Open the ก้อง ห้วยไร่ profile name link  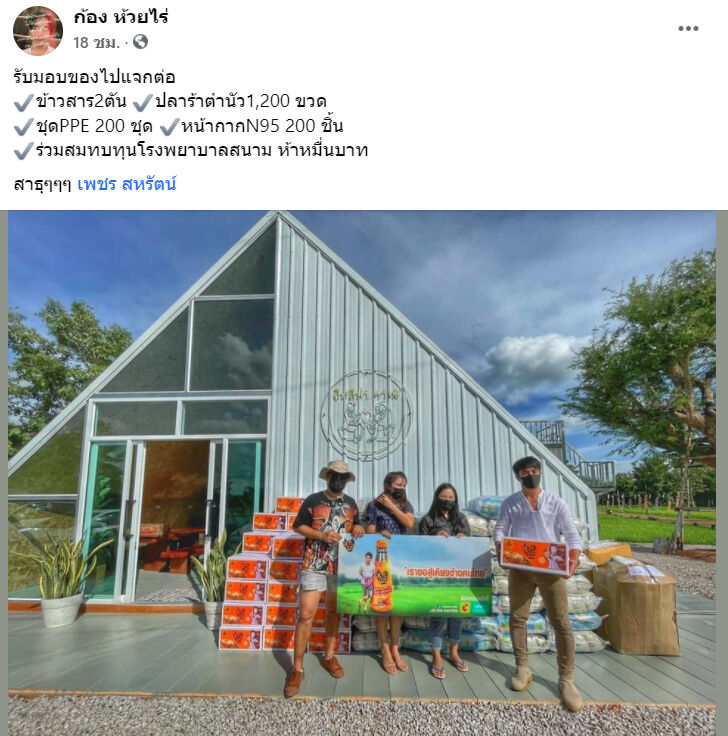121,17
